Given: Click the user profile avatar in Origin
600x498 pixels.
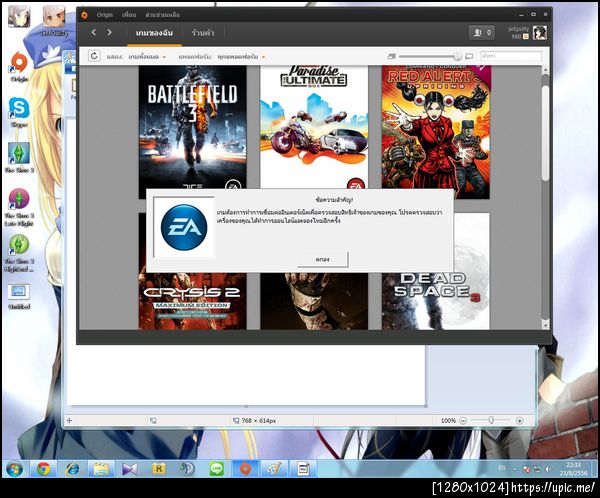Looking at the screenshot, I should [x=540, y=33].
